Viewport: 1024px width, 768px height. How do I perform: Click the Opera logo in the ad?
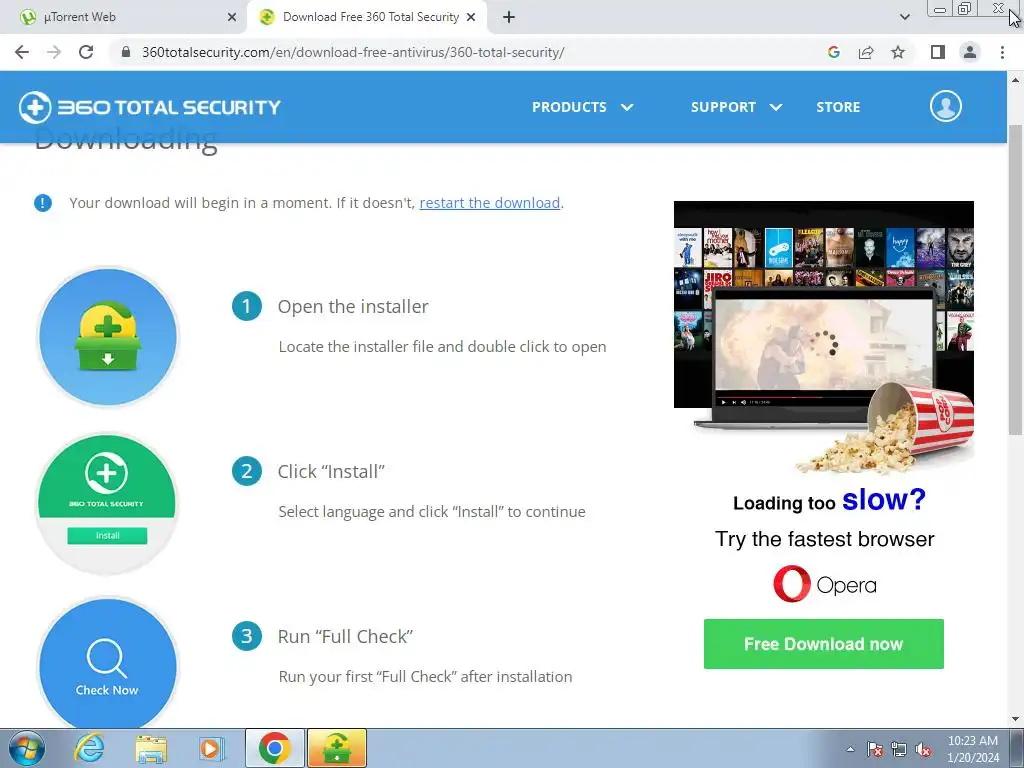(824, 584)
